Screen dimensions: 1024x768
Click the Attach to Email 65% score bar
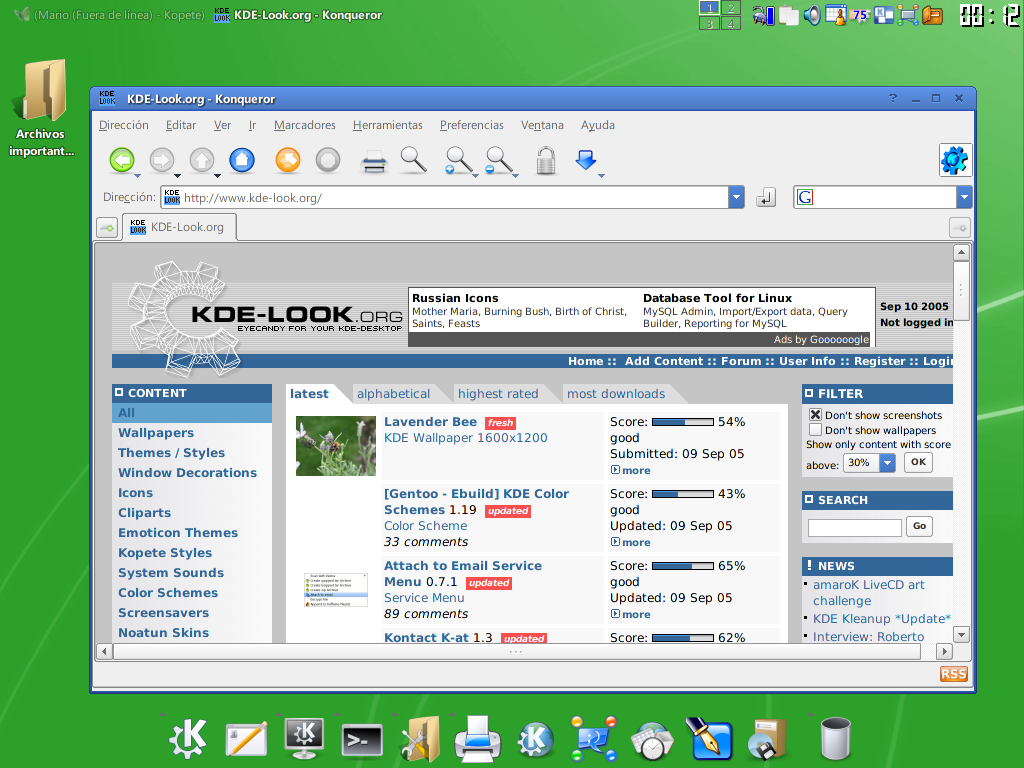(x=682, y=566)
